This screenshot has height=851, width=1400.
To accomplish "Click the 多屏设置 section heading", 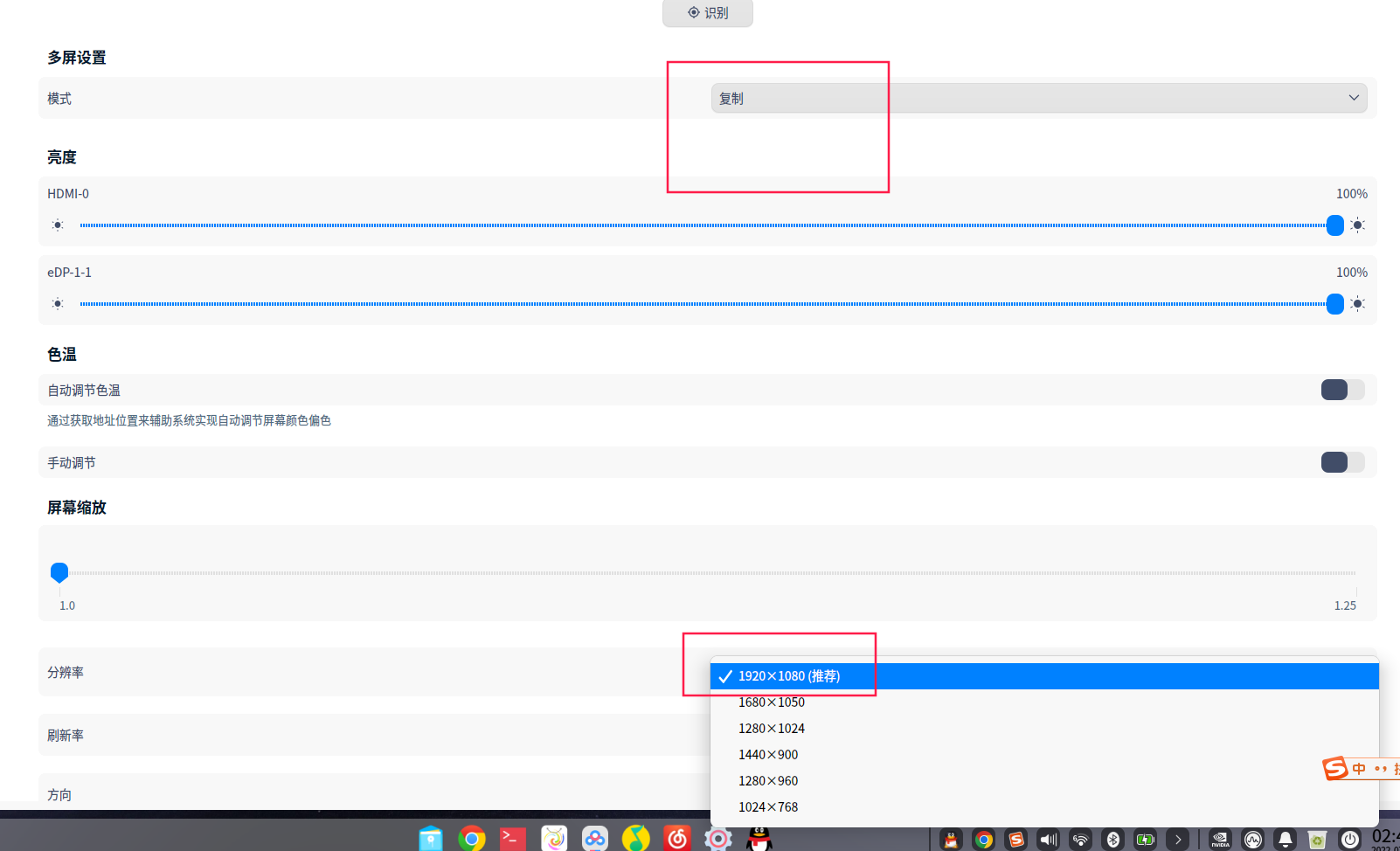I will click(x=77, y=58).
